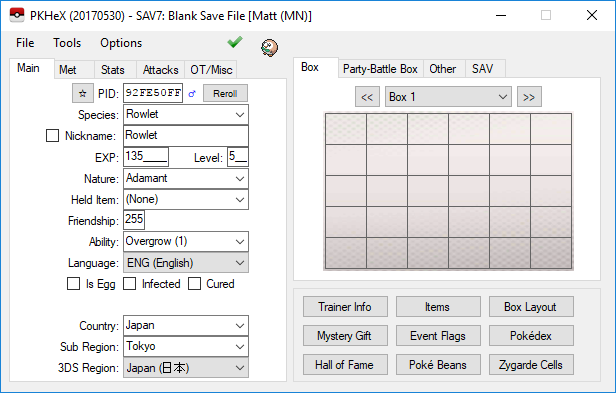Click the shiny star button beside PID

point(82,94)
